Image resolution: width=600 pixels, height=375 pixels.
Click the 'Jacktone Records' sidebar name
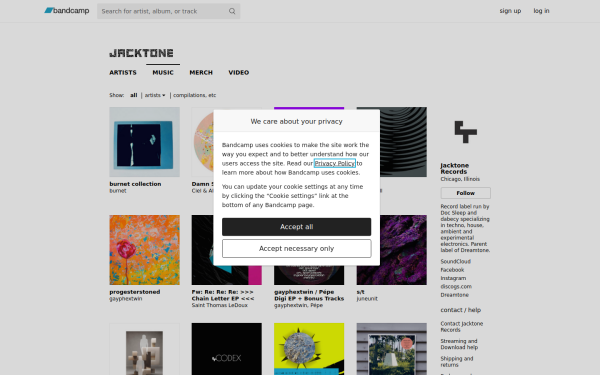point(454,168)
